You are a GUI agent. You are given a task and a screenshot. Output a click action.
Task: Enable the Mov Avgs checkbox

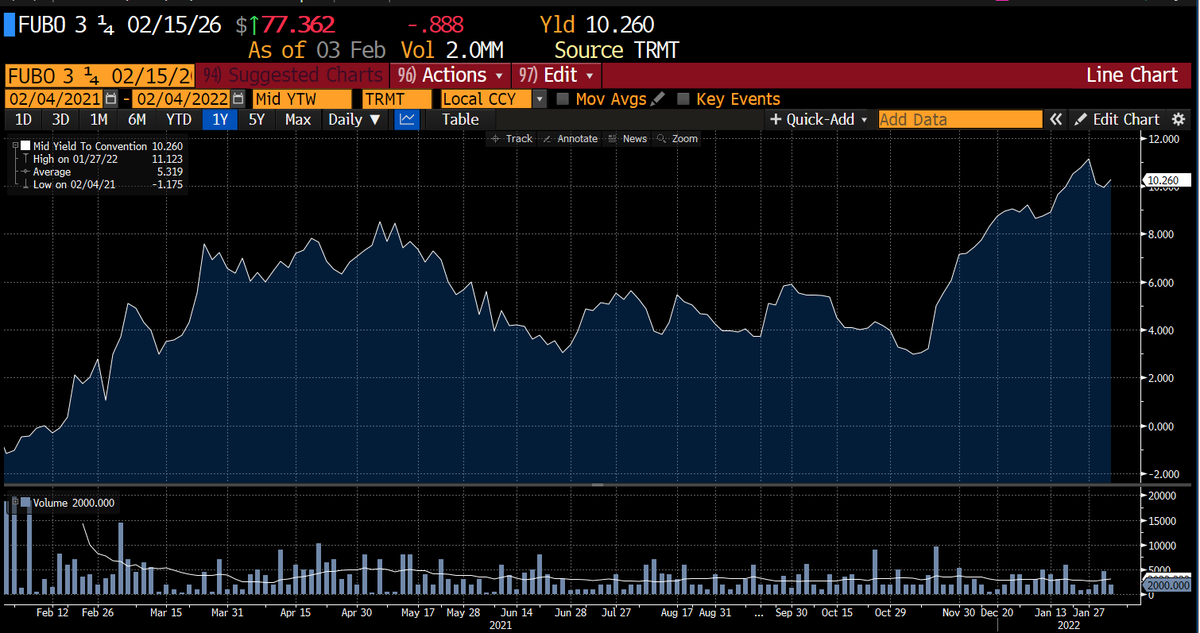click(563, 99)
